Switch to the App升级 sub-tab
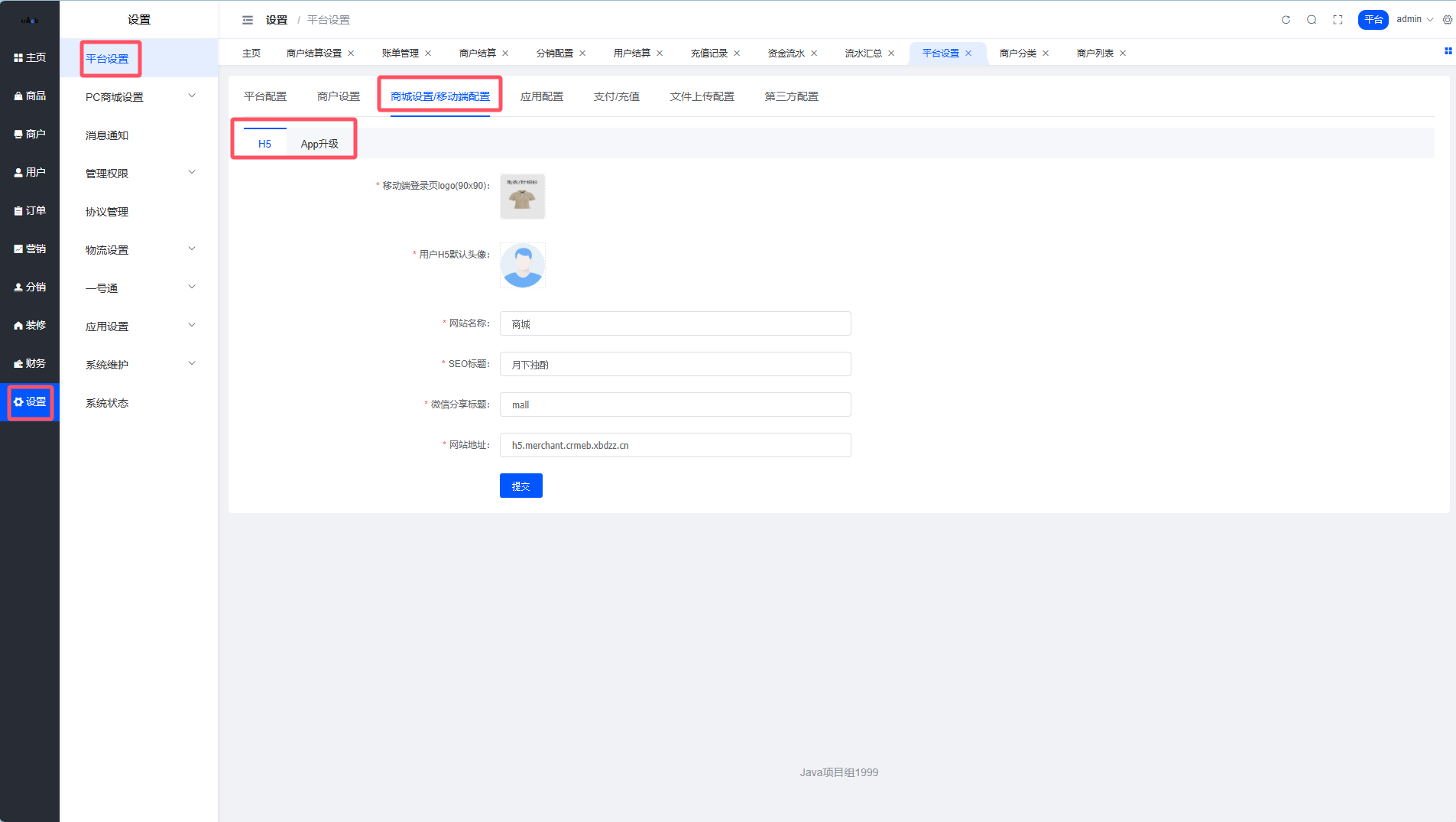Screen dimensions: 1456x822 319,144
